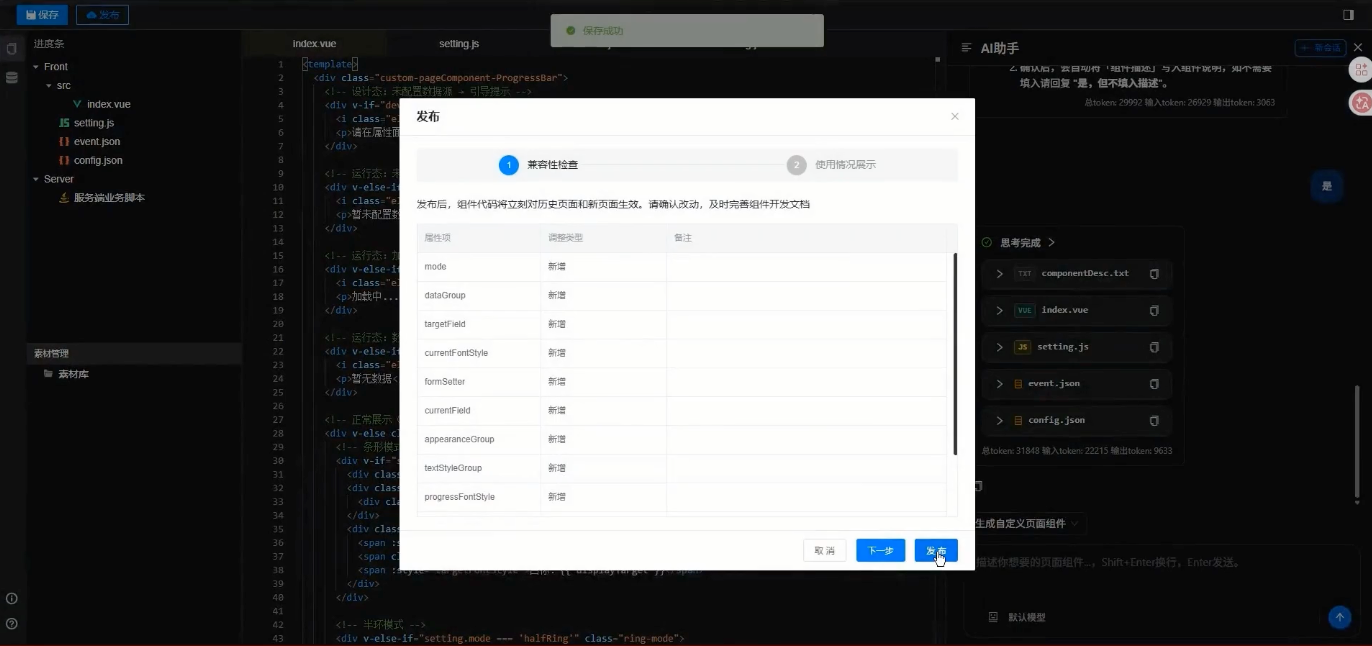Copy the index.vue result content
1372x646 pixels.
[1154, 311]
